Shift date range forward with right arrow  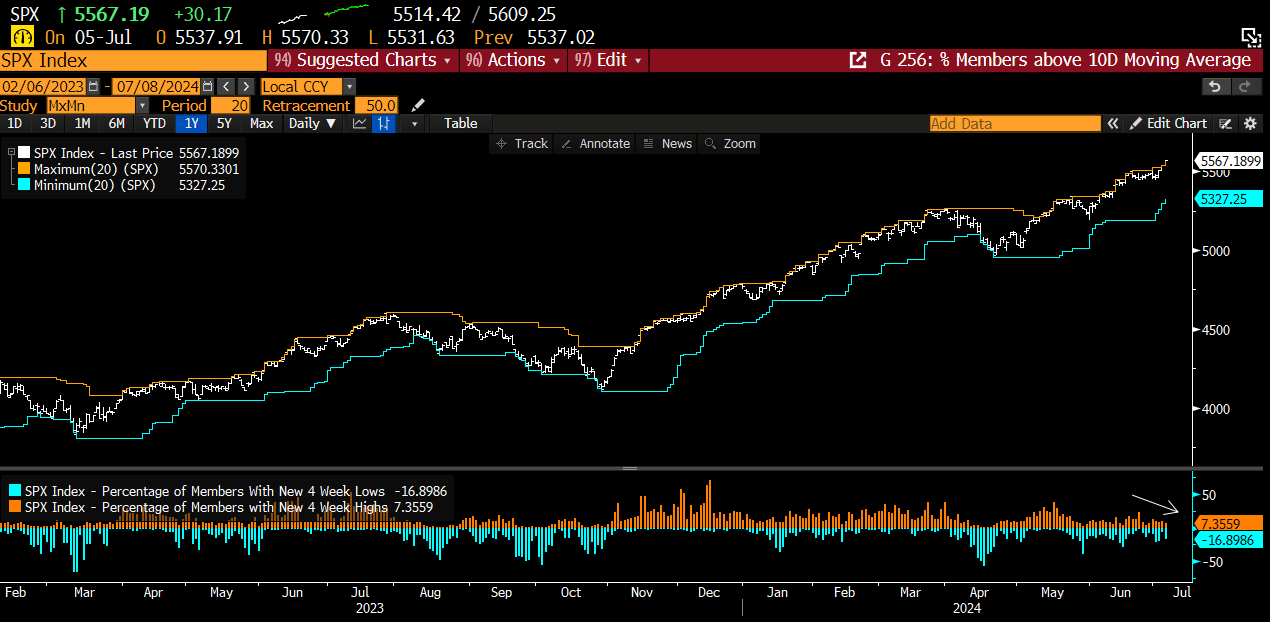(246, 87)
